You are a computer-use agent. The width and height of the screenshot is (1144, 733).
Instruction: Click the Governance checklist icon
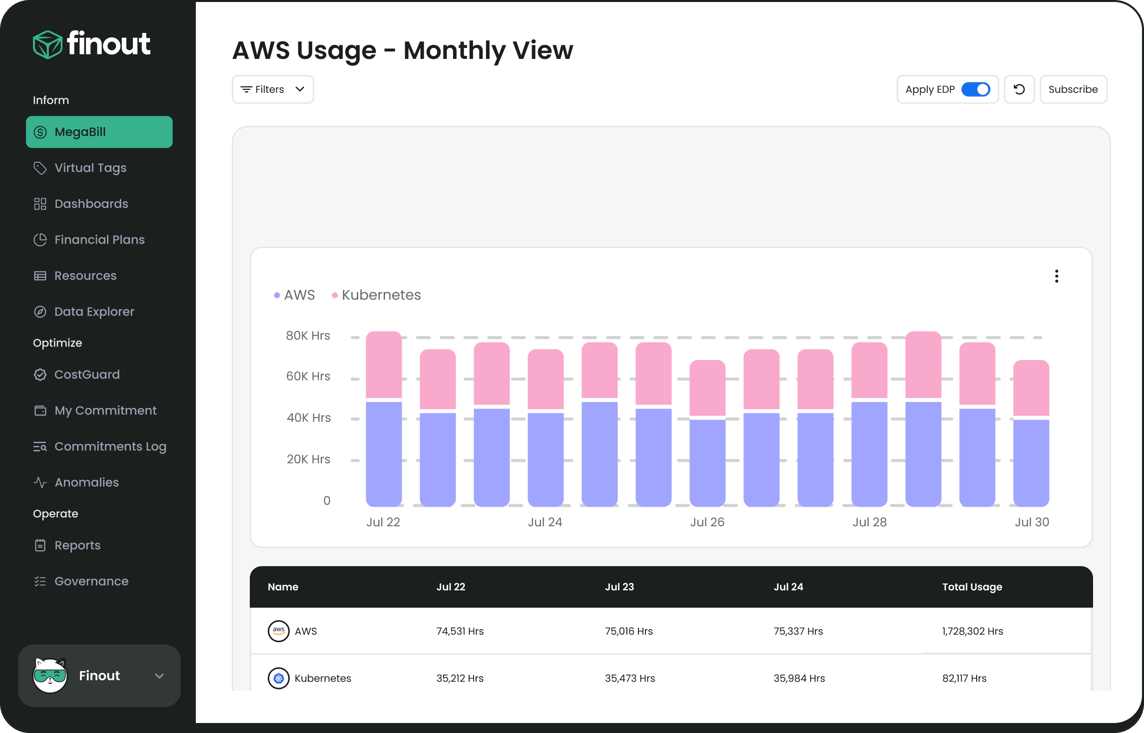click(40, 581)
